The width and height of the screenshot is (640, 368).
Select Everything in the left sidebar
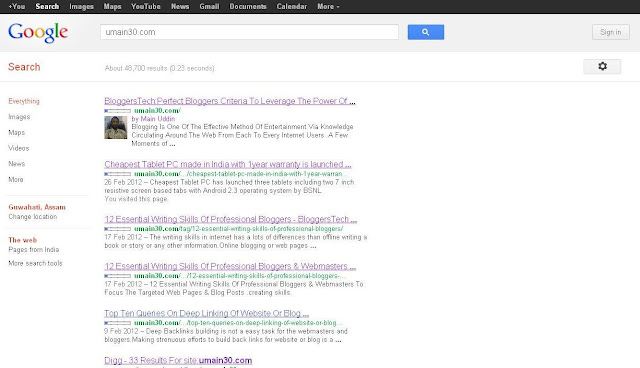pyautogui.click(x=24, y=101)
